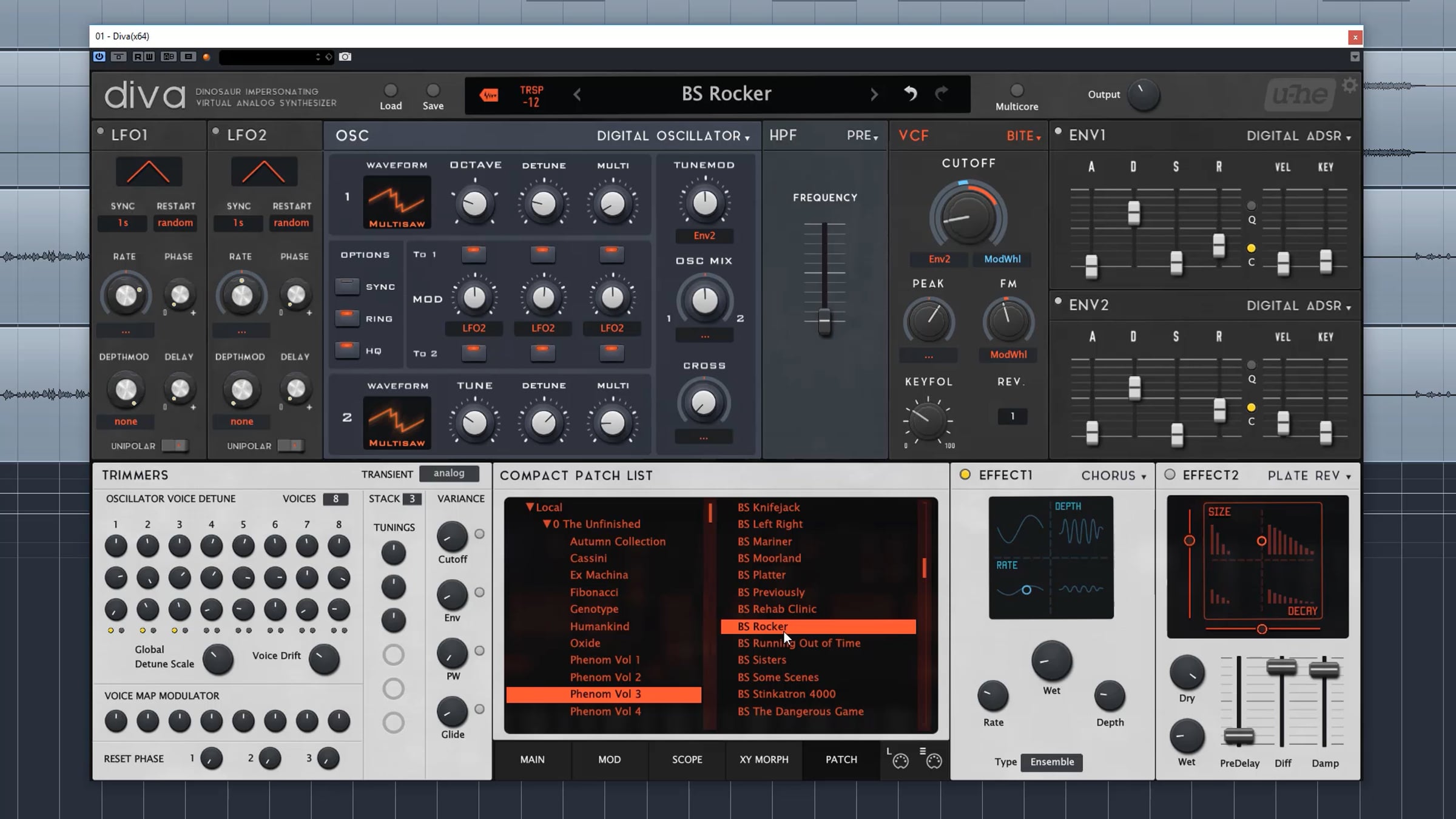Toggle the oscillator HQ option
This screenshot has width=1456, height=819.
click(347, 350)
